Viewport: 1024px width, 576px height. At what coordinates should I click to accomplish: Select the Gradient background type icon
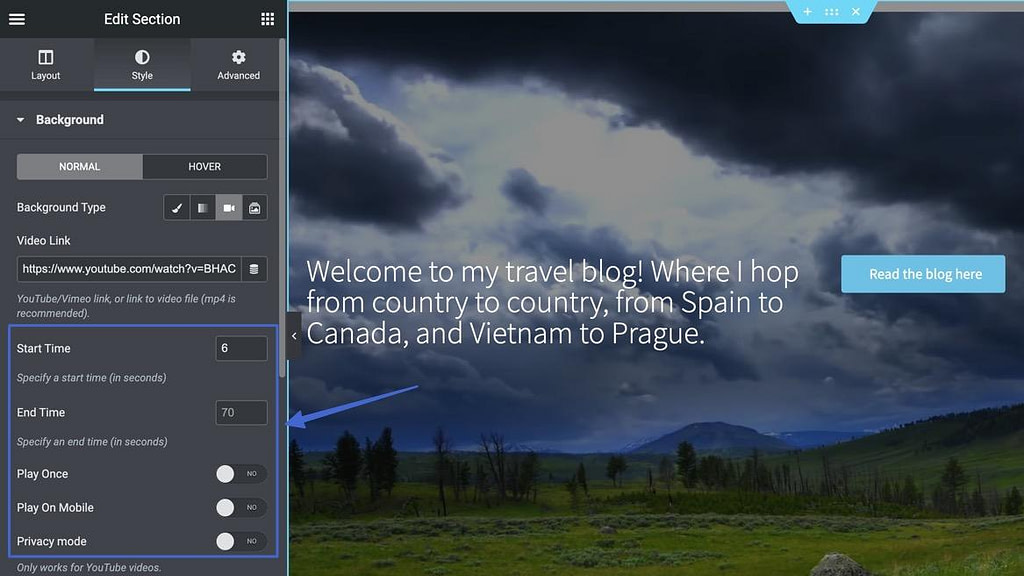pyautogui.click(x=202, y=207)
